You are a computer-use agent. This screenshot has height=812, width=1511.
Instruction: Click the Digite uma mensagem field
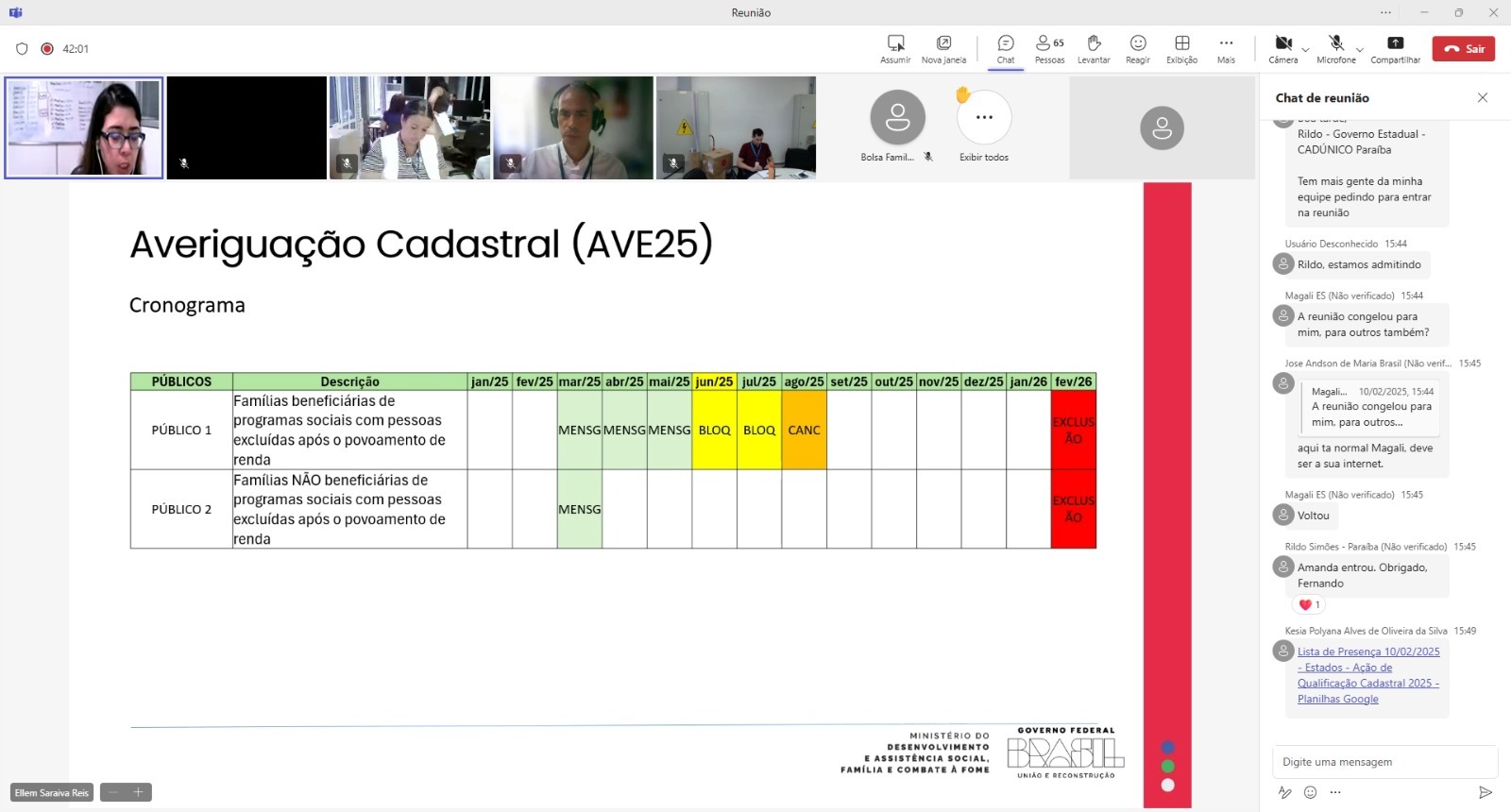coord(1384,762)
